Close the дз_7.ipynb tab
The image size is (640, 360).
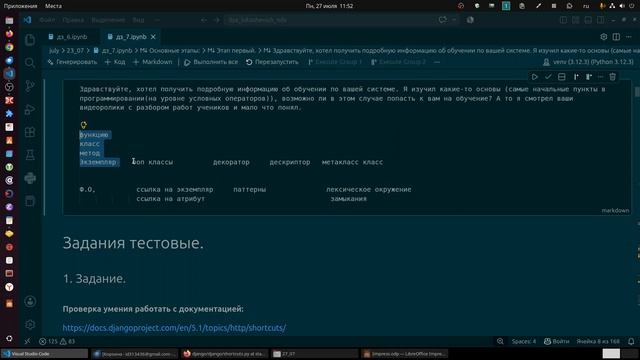coord(153,37)
